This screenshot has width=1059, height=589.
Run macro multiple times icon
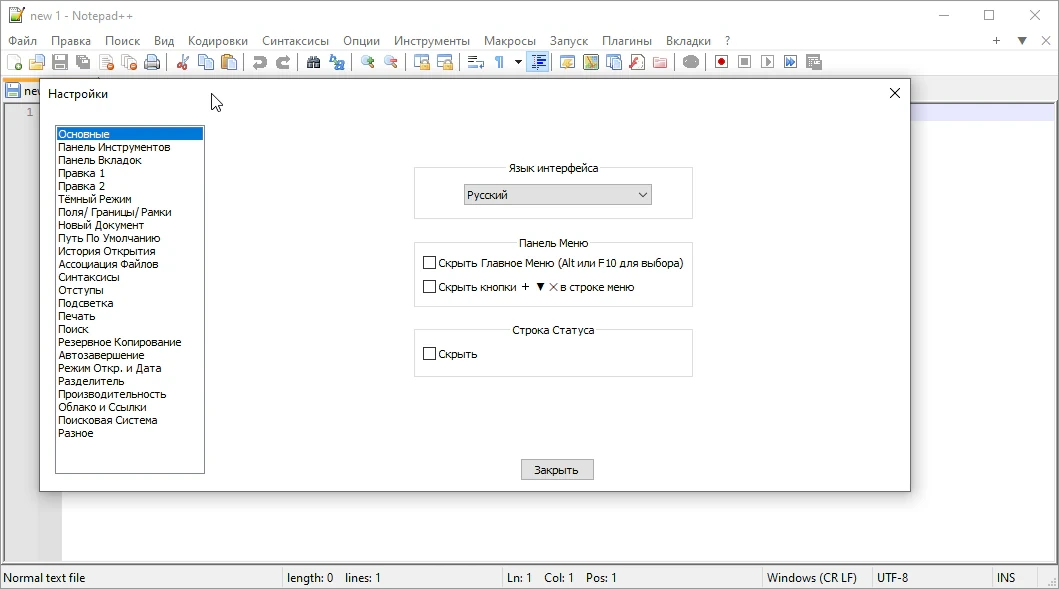coord(790,62)
